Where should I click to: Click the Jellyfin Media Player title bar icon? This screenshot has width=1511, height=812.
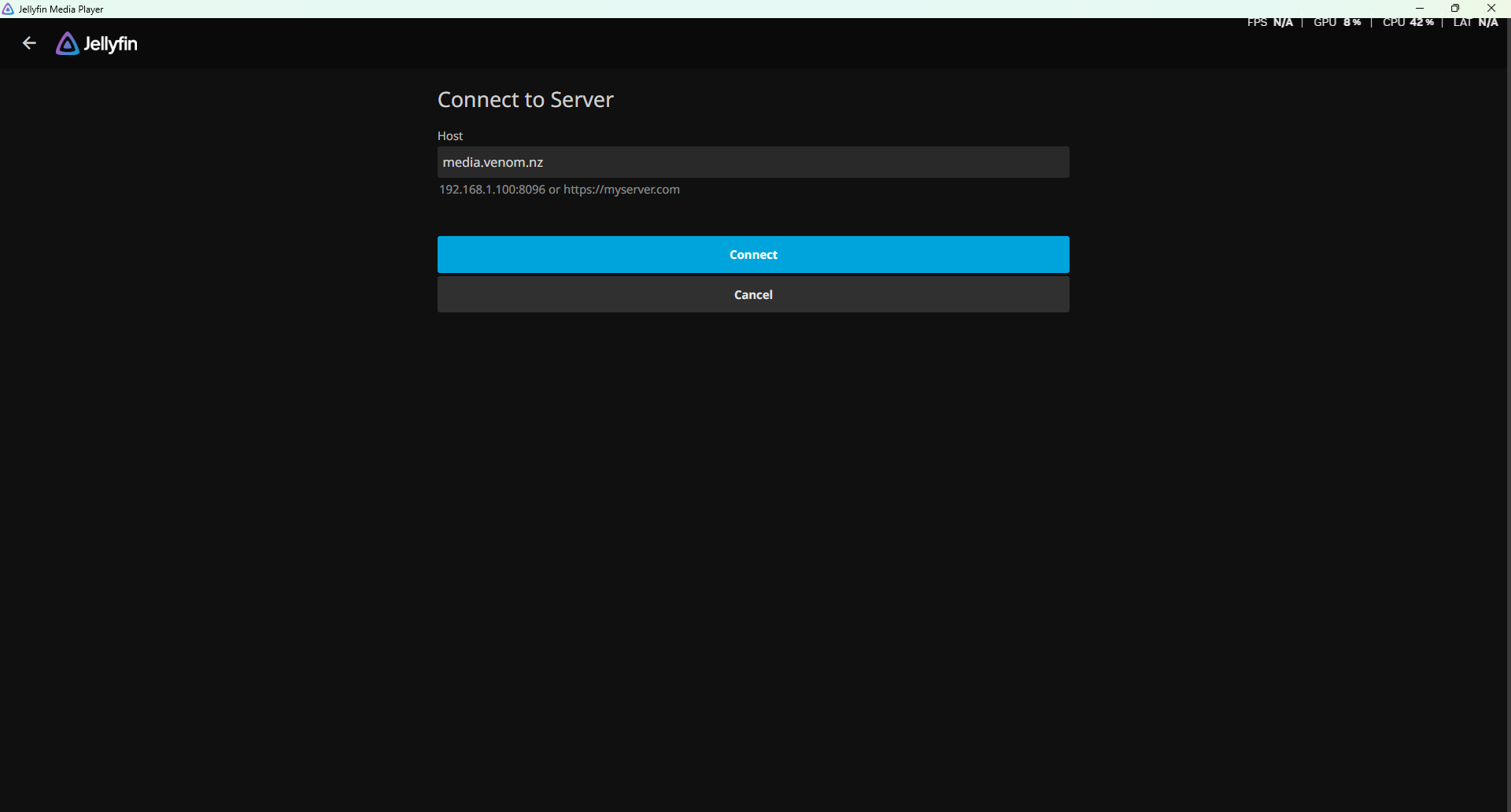[8, 9]
